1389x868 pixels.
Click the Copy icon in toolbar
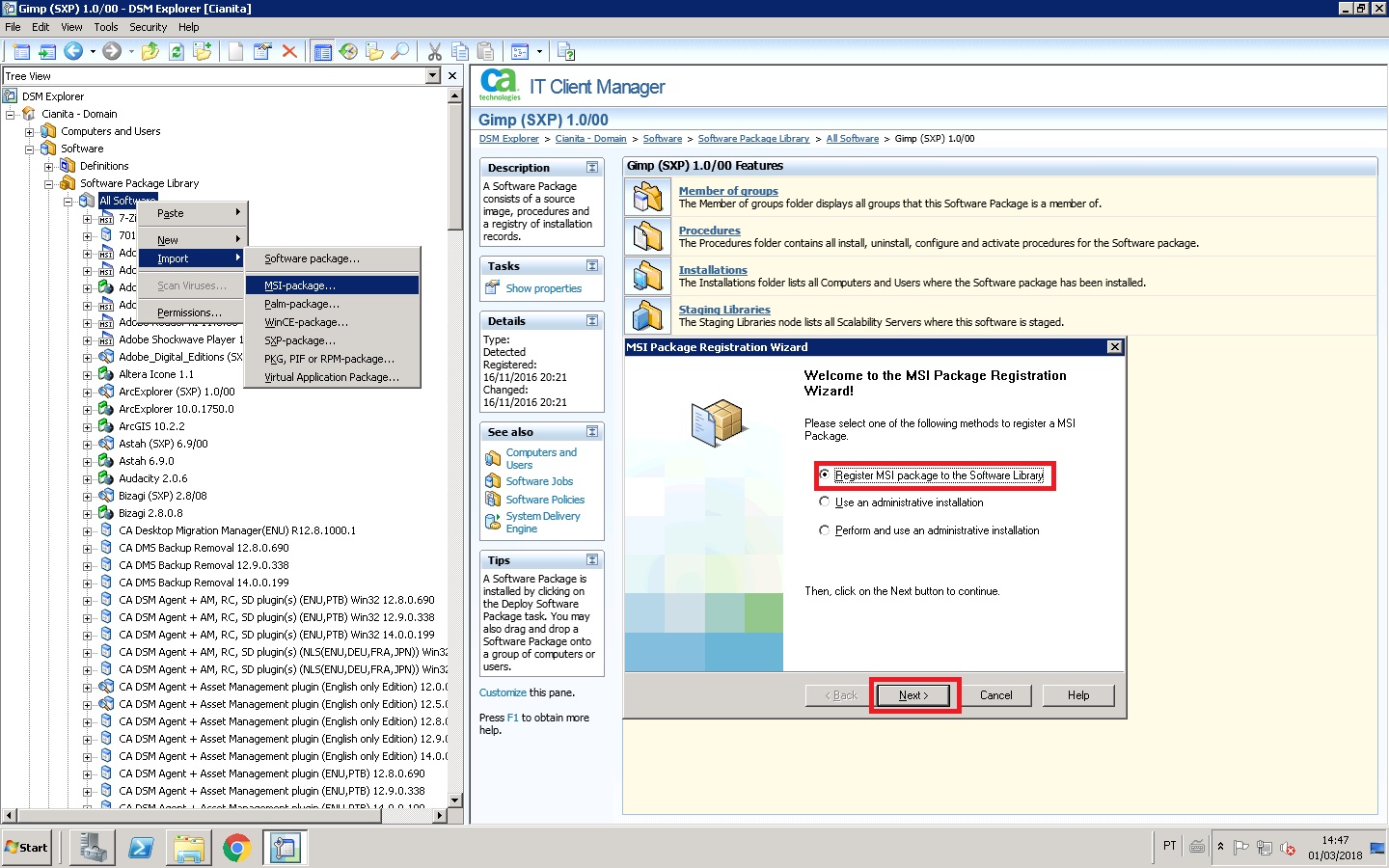point(460,51)
